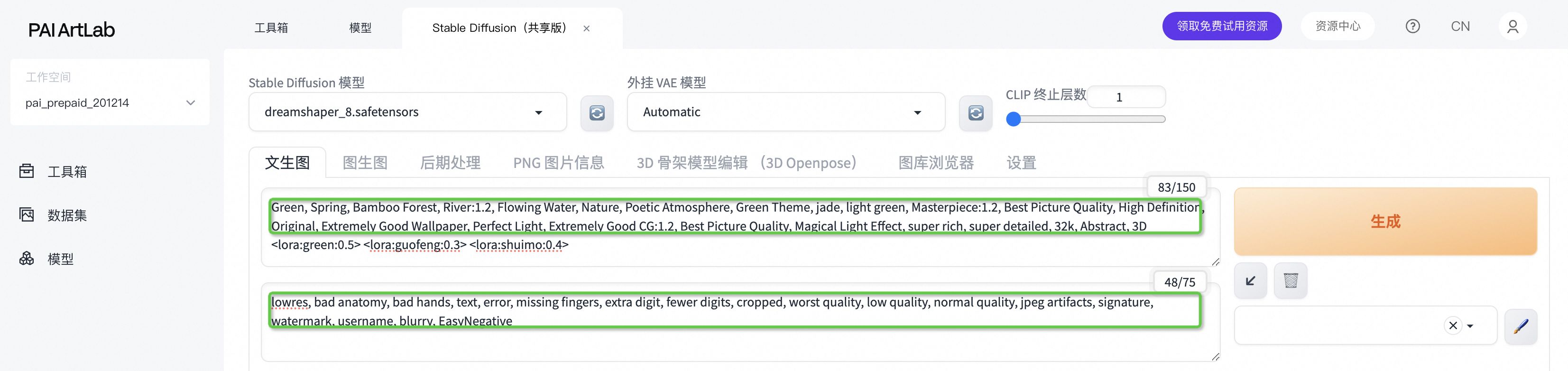Image resolution: width=1568 pixels, height=371 pixels.
Task: Refresh the Stable Diffusion model list
Action: pos(597,113)
